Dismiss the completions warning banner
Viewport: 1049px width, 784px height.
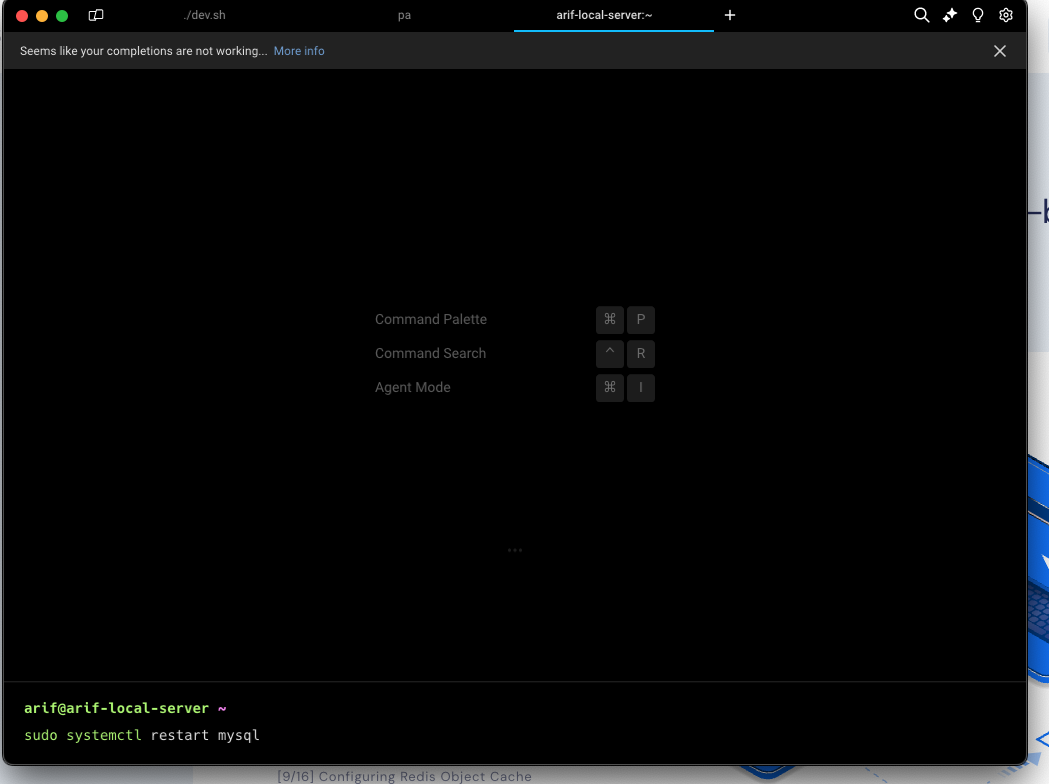tap(999, 51)
